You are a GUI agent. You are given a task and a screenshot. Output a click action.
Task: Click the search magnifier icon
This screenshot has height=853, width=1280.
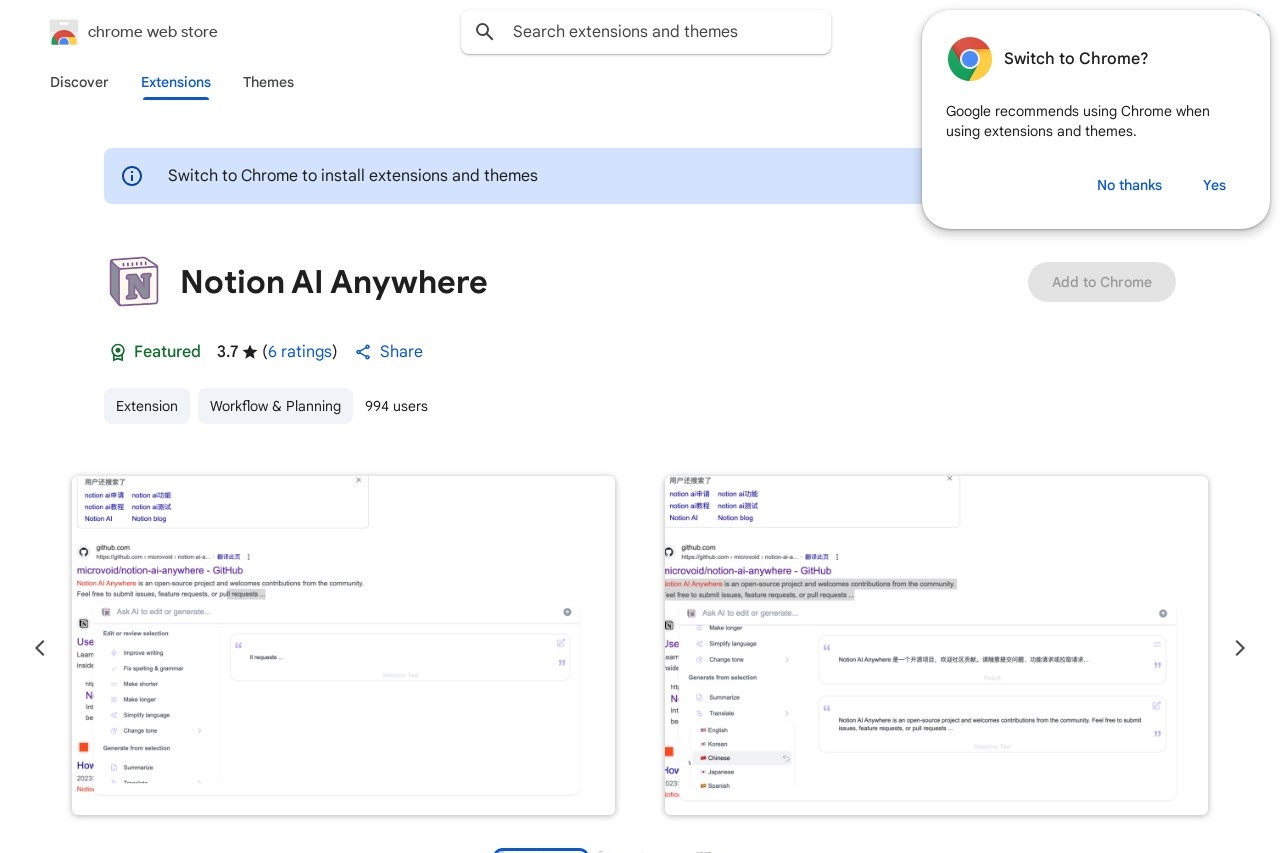pyautogui.click(x=485, y=32)
